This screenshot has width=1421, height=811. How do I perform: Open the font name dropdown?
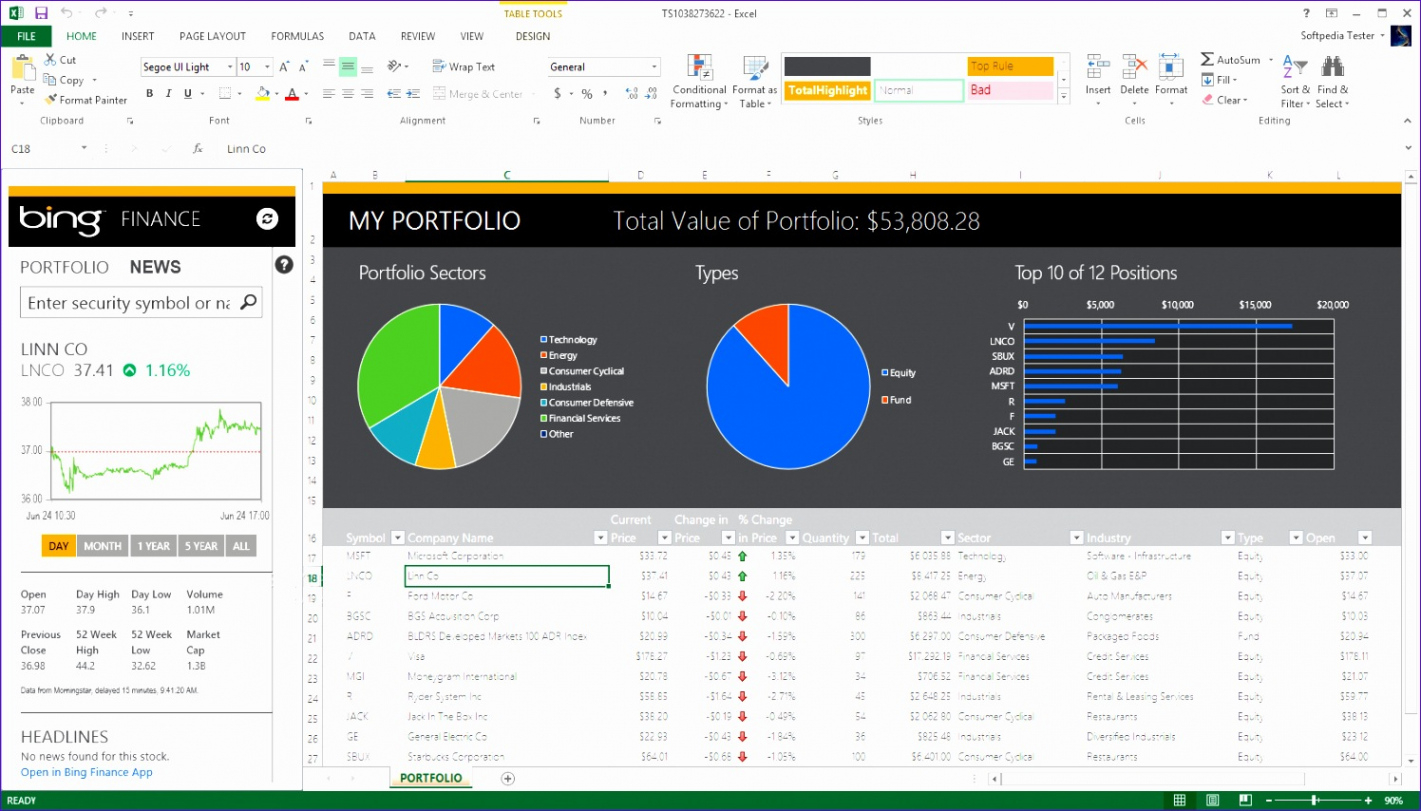[229, 67]
